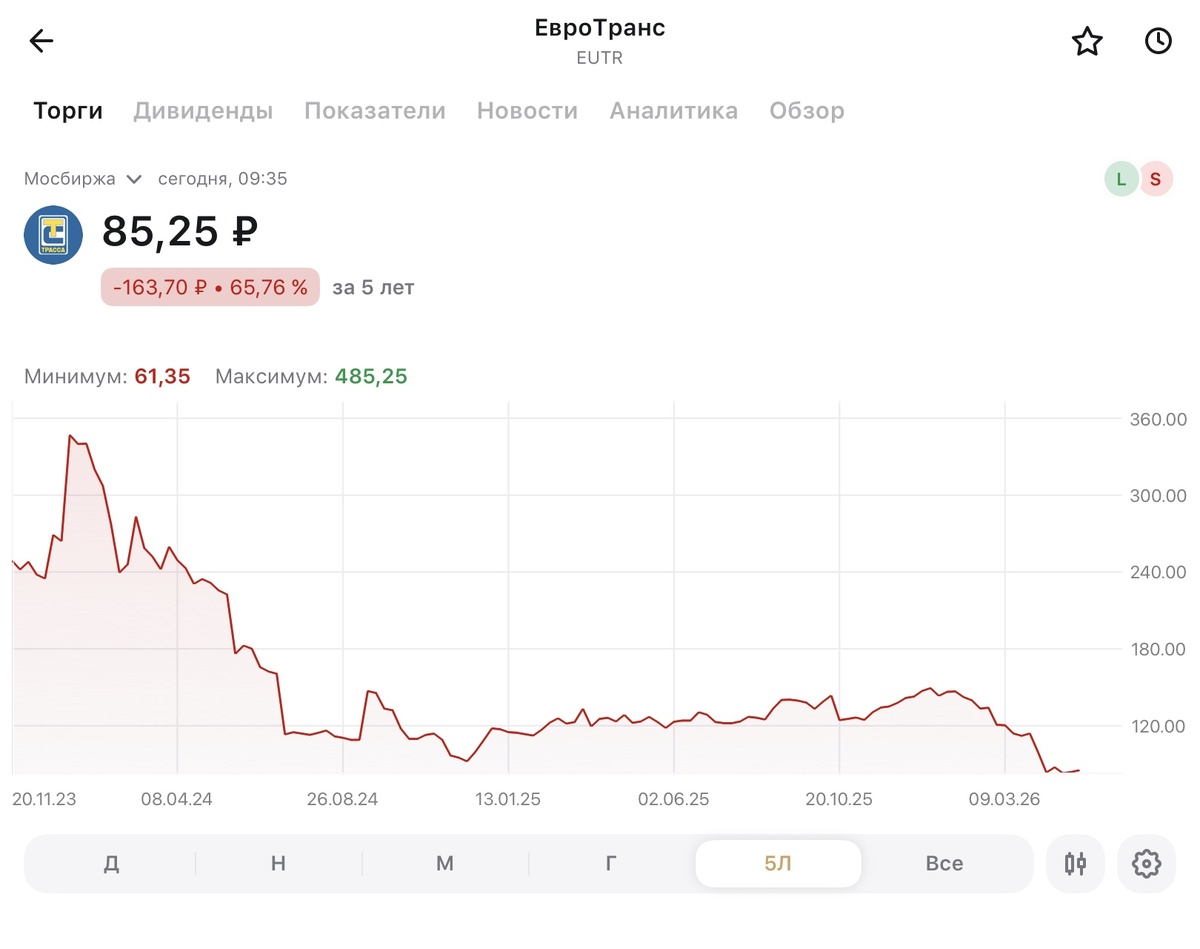Viewport: 1200px width, 949px height.
Task: Tap the 02.06.25 date axis label
Action: click(674, 799)
